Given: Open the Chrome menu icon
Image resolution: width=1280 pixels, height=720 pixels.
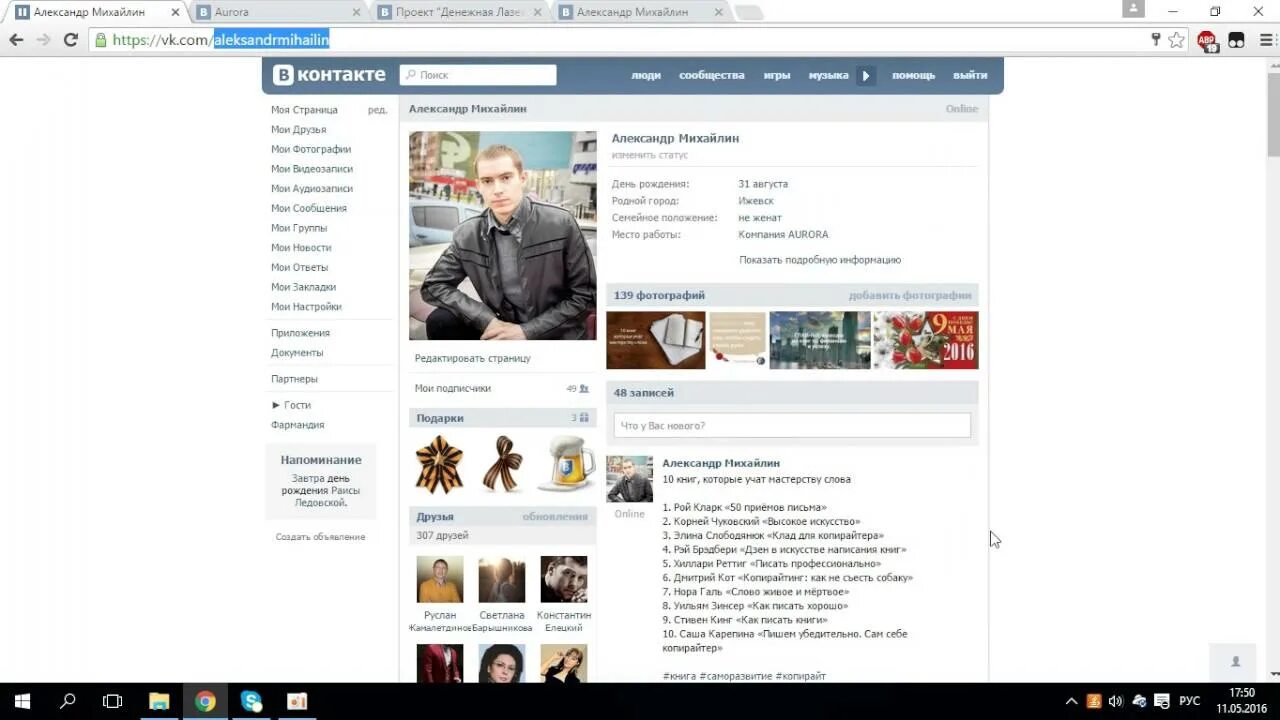Looking at the screenshot, I should pos(1266,40).
